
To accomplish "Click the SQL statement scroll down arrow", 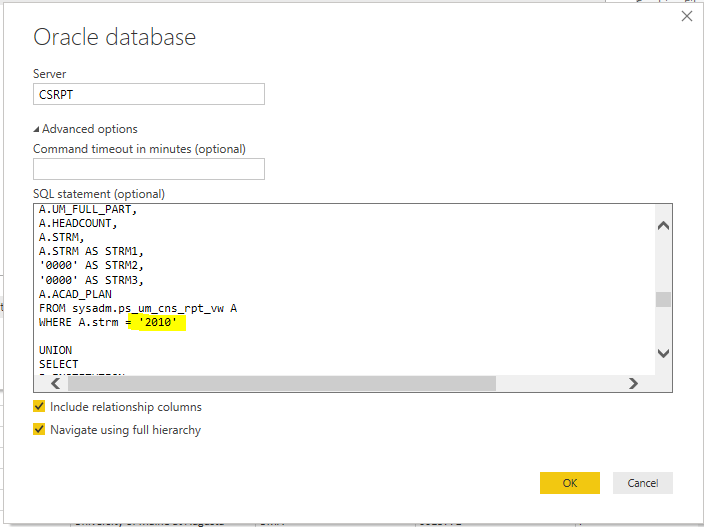I will click(x=663, y=353).
